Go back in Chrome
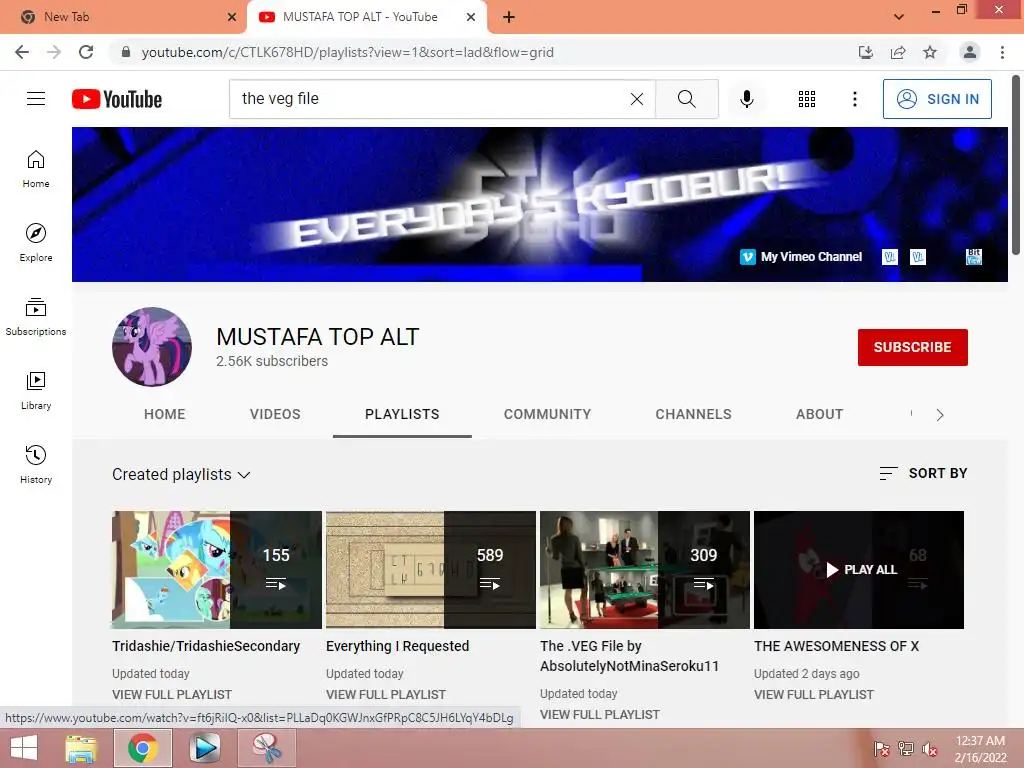The width and height of the screenshot is (1024, 768). 22,52
